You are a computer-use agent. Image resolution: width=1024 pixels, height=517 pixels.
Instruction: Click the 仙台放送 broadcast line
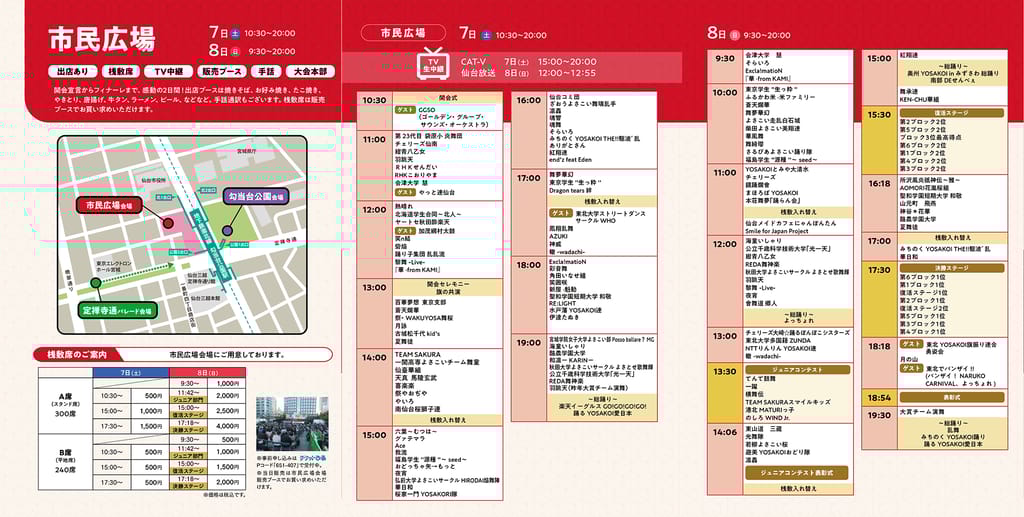click(528, 73)
